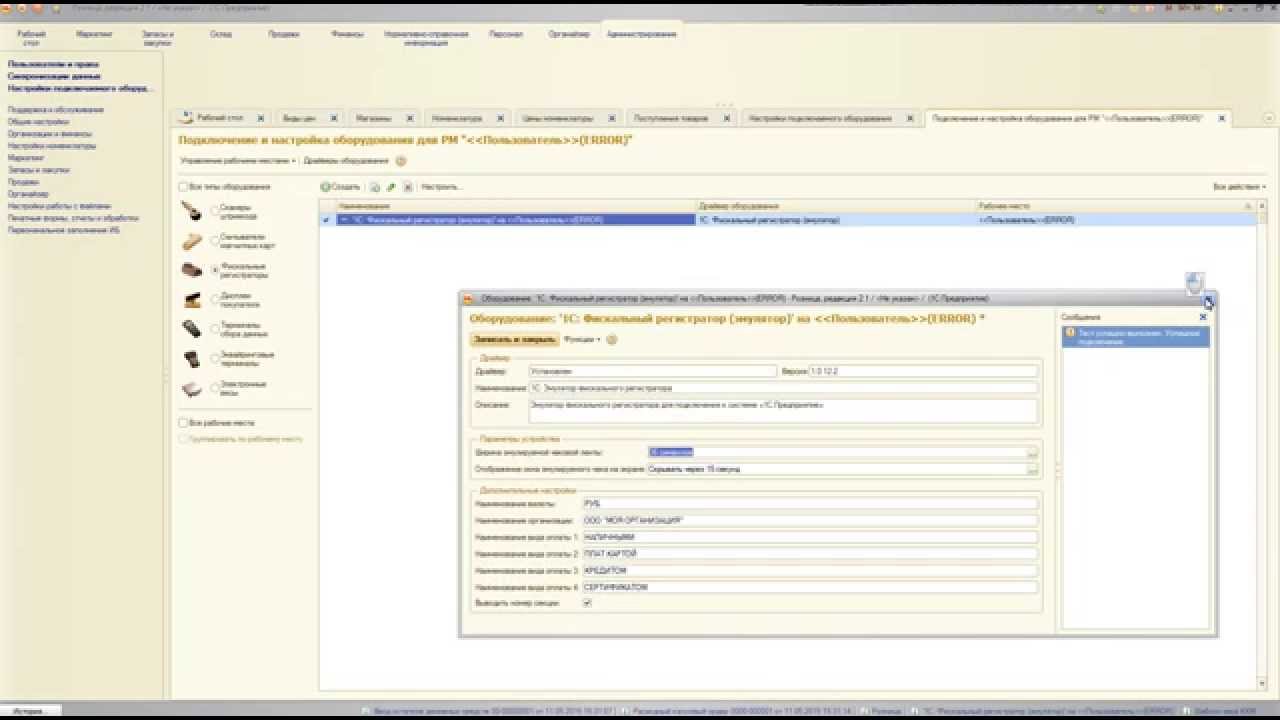Toggle the Все рабочие места checkbox
The image size is (1280, 720).
point(183,423)
